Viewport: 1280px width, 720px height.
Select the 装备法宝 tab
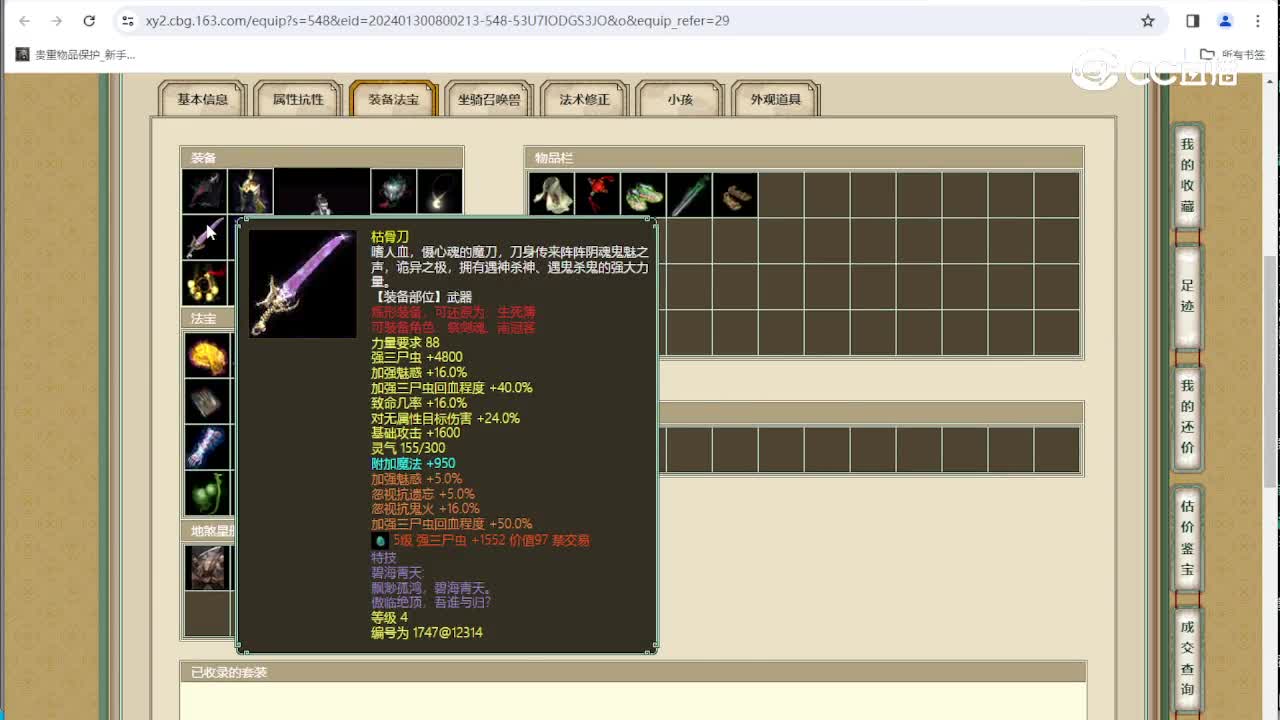point(393,99)
